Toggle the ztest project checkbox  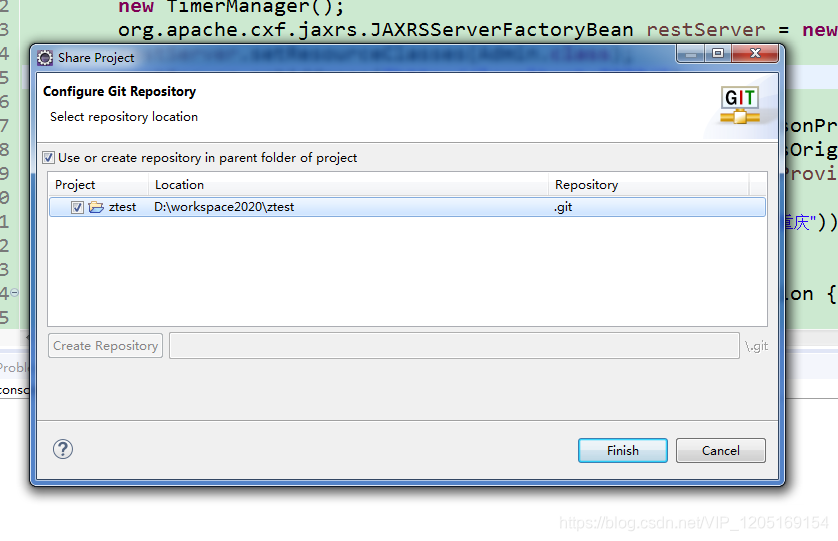click(x=77, y=207)
